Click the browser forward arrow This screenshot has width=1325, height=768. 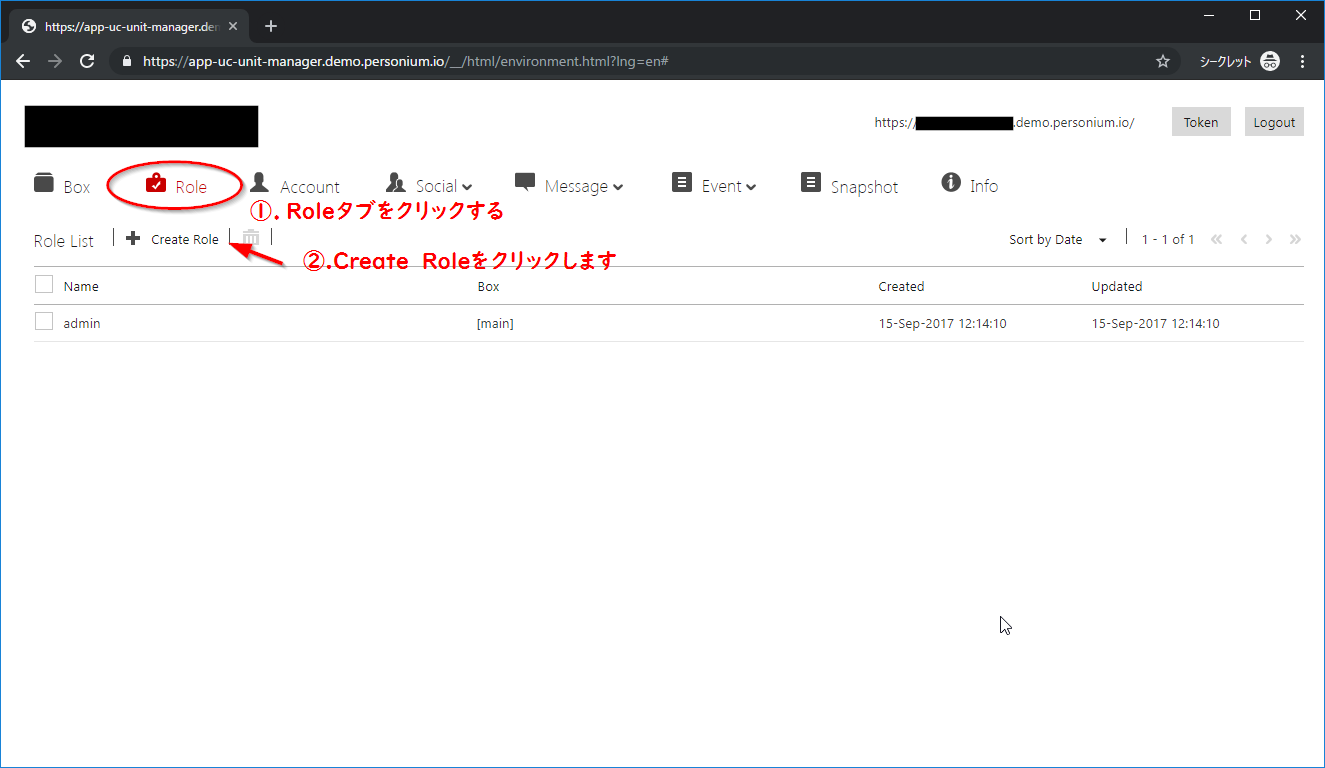[x=55, y=61]
